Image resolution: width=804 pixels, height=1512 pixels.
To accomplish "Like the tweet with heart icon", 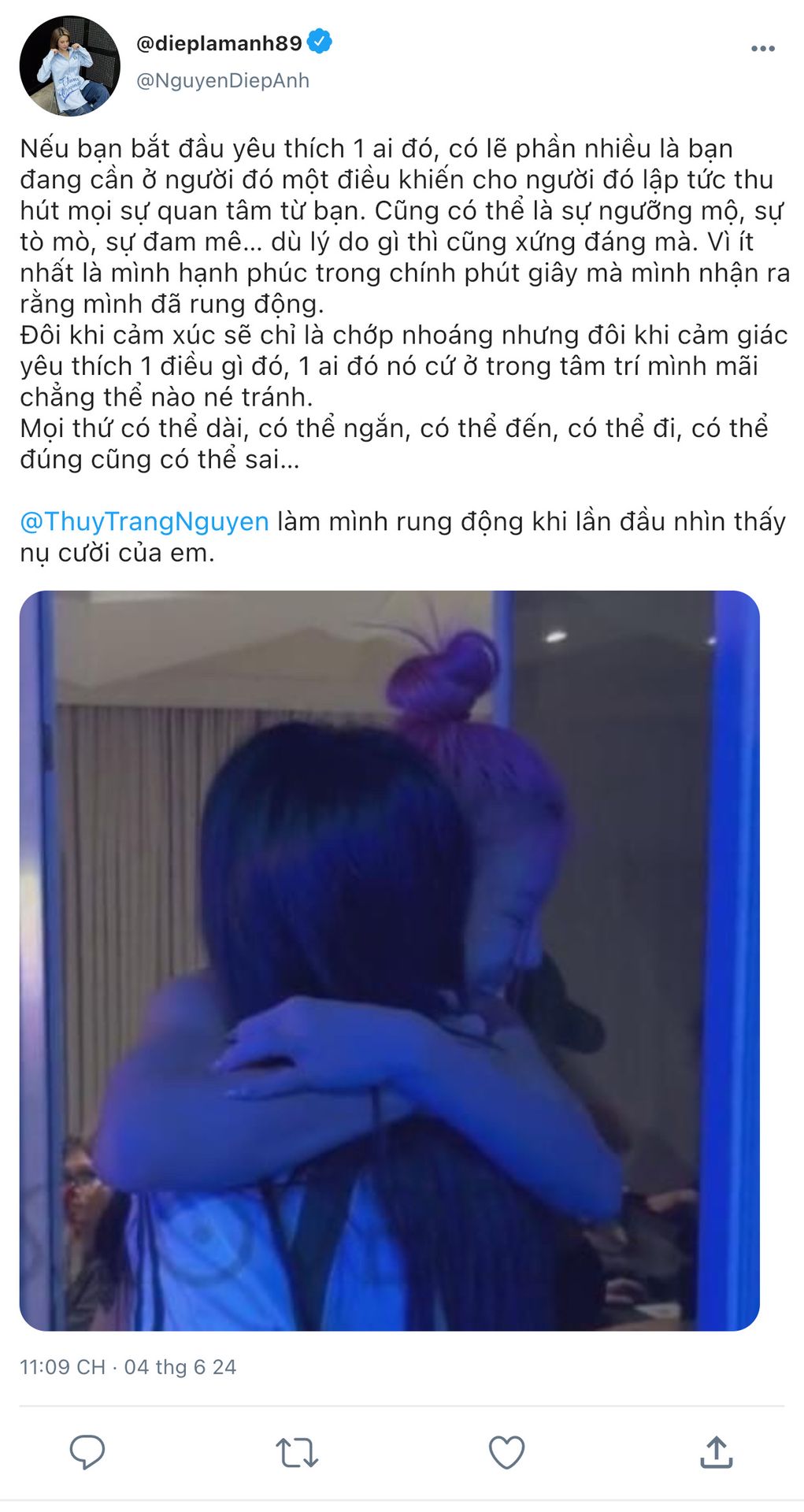I will point(506,1452).
